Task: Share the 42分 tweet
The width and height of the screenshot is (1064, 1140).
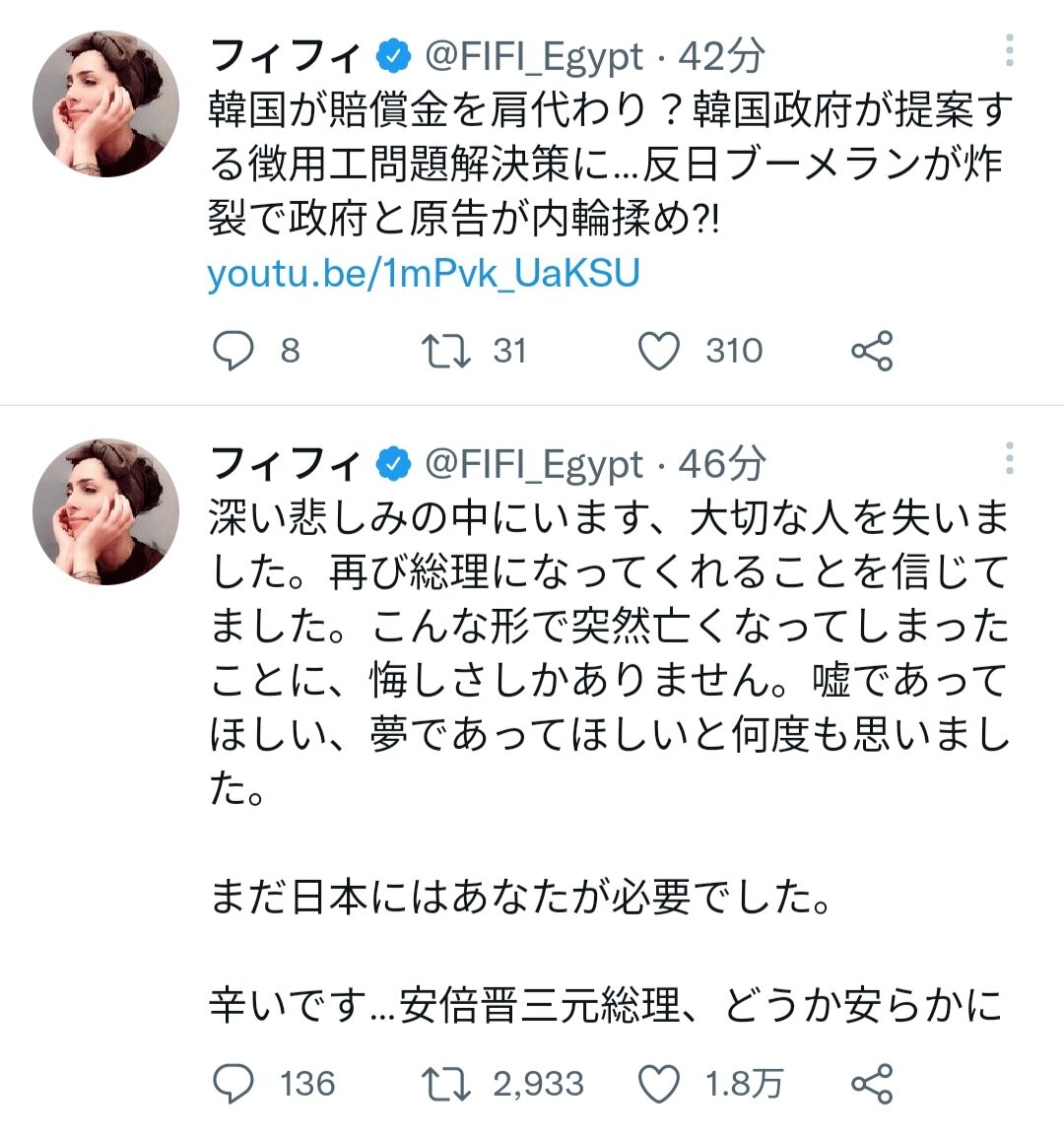Action: click(872, 351)
